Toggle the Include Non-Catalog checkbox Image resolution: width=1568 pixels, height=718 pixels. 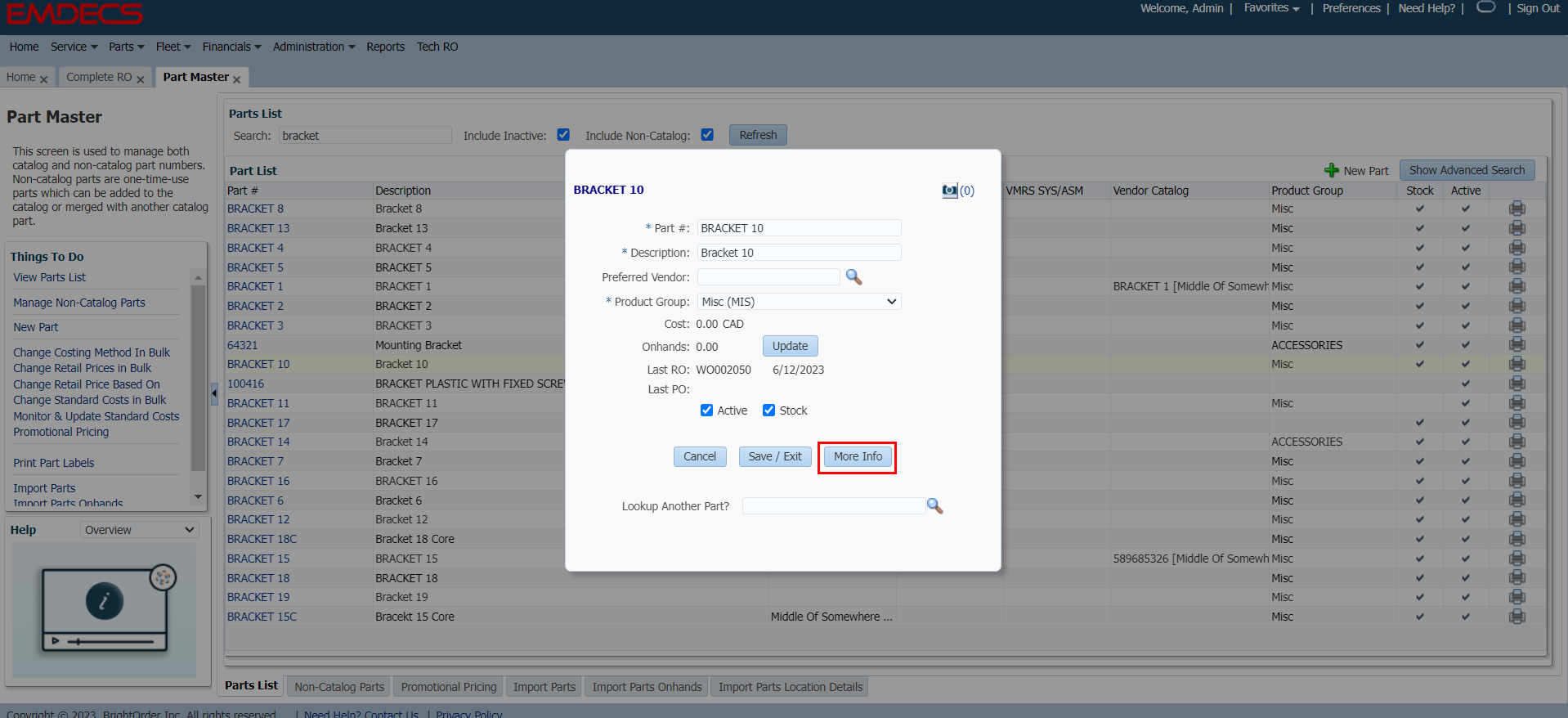click(x=707, y=135)
